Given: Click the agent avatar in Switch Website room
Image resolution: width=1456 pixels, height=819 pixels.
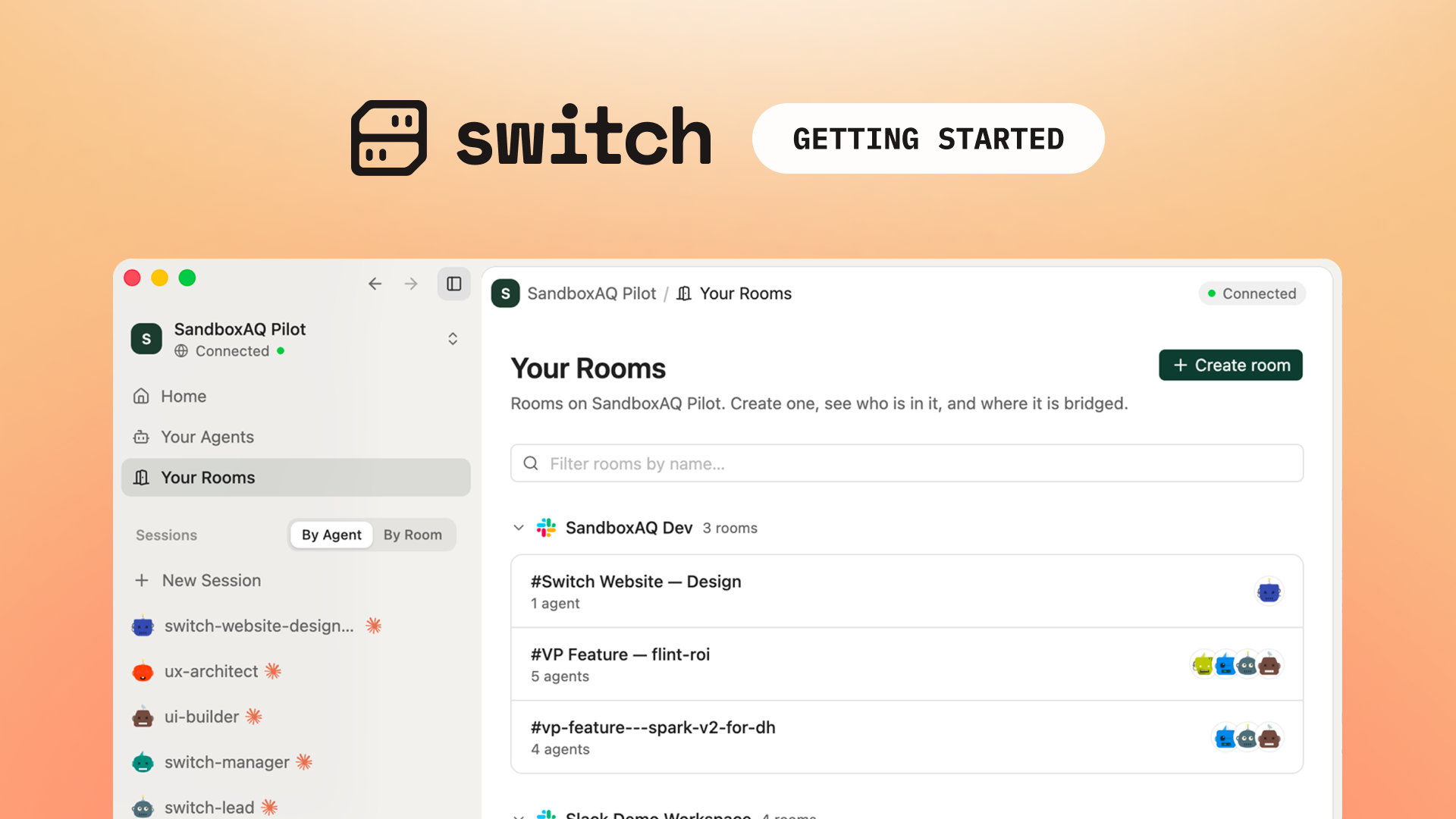Looking at the screenshot, I should tap(1269, 591).
